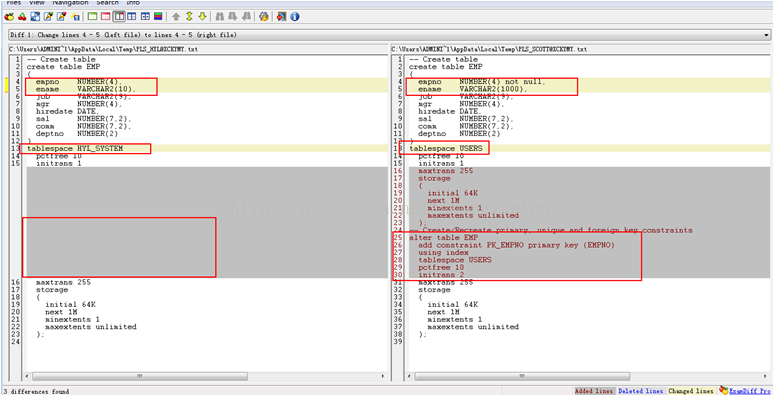Click 'ename VARCHAR2(1000),' in right pane
Screen dimensions: 773x395
pyautogui.click(x=472, y=89)
